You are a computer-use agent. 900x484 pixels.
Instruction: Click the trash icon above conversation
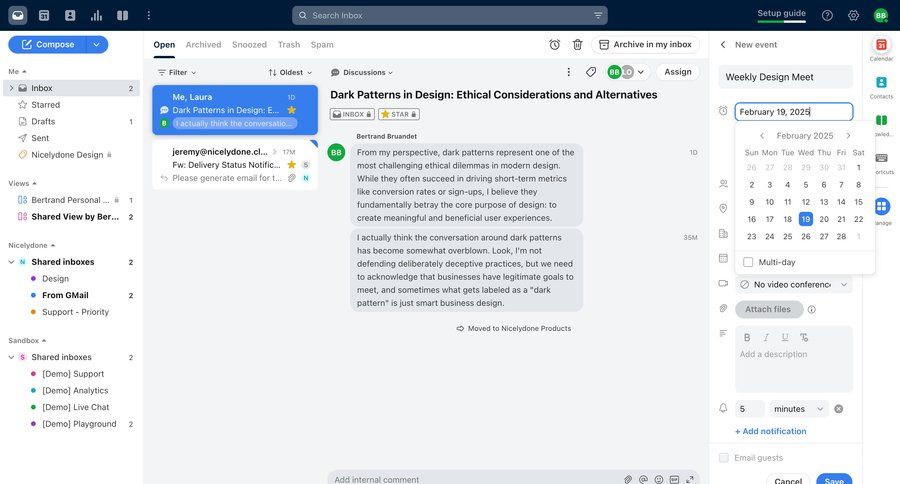coord(577,45)
